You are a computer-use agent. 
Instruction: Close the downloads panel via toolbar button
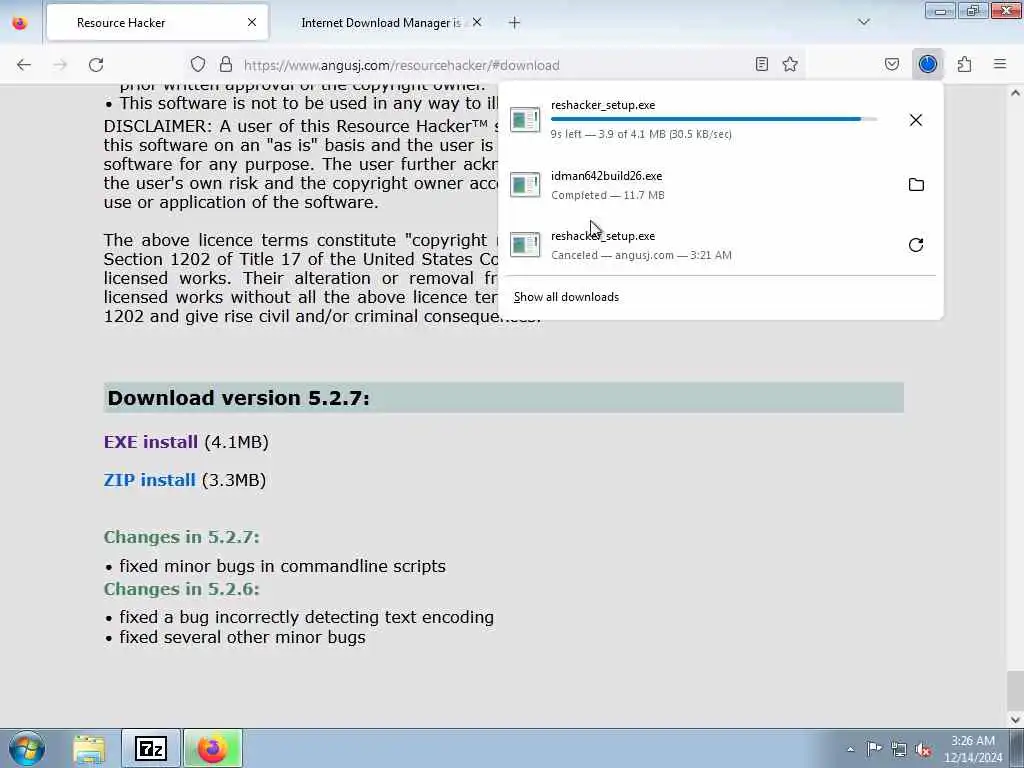click(x=927, y=64)
